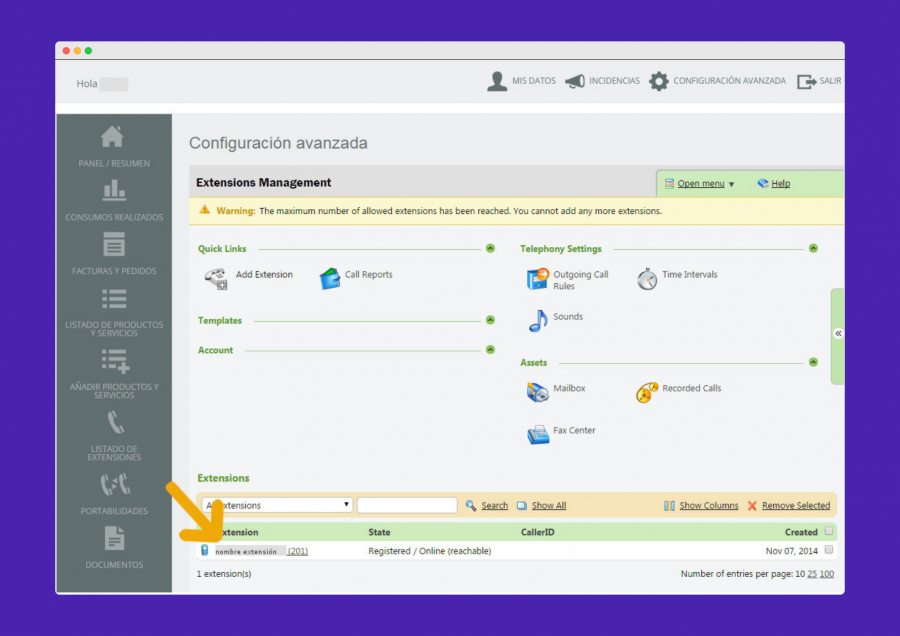Click the Configuración Avanzada gear icon
Image resolution: width=900 pixels, height=636 pixels.
[658, 82]
